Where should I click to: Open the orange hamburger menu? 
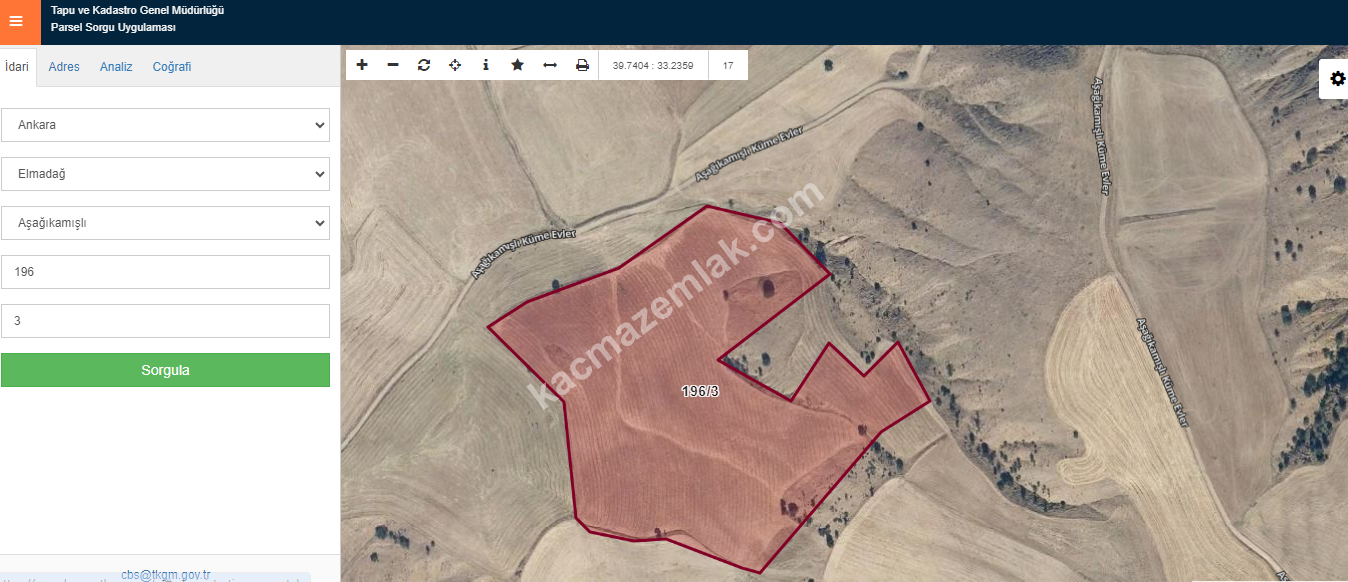click(x=16, y=21)
